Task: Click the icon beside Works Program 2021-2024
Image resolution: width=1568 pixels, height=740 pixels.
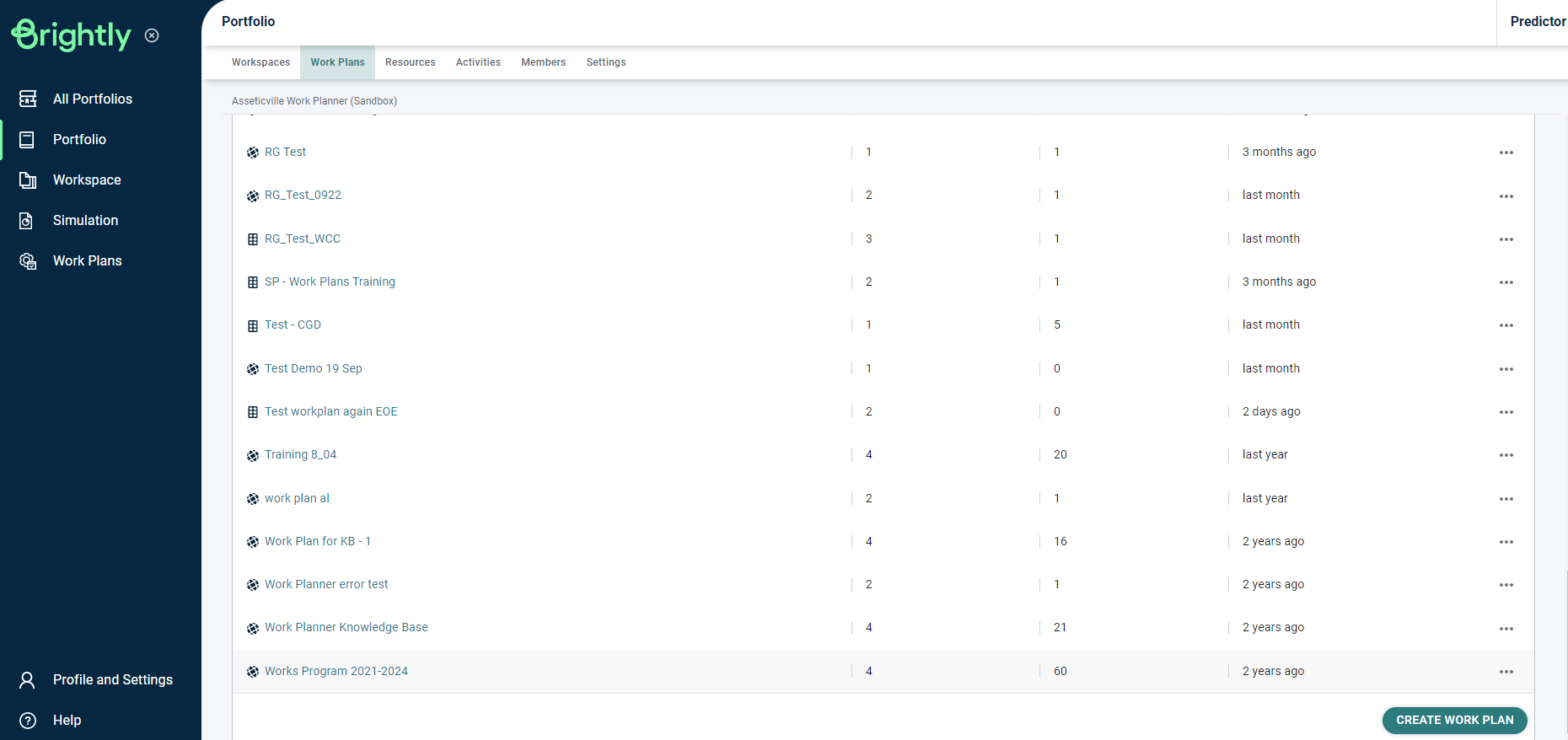Action: click(253, 672)
